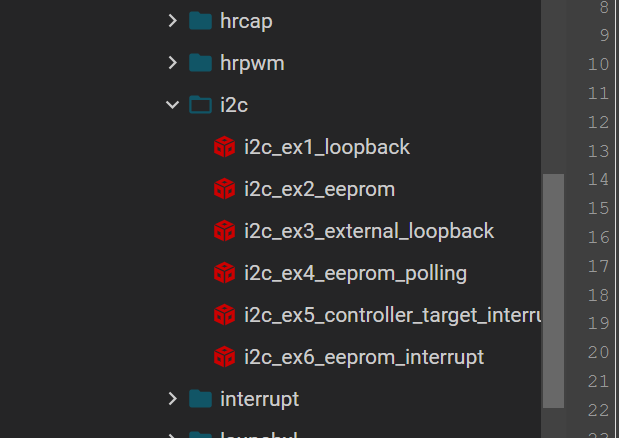This screenshot has width=619, height=438.
Task: Click line number 15 in the editor gutter
Action: (598, 208)
